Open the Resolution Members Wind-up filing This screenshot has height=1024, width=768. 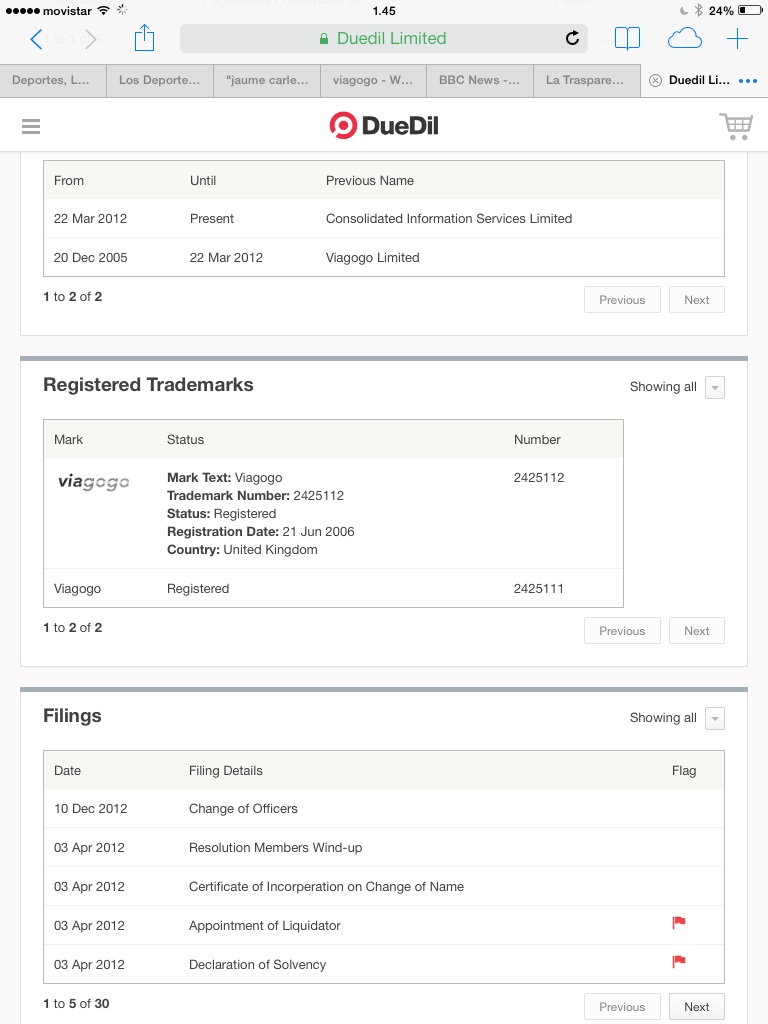(275, 848)
